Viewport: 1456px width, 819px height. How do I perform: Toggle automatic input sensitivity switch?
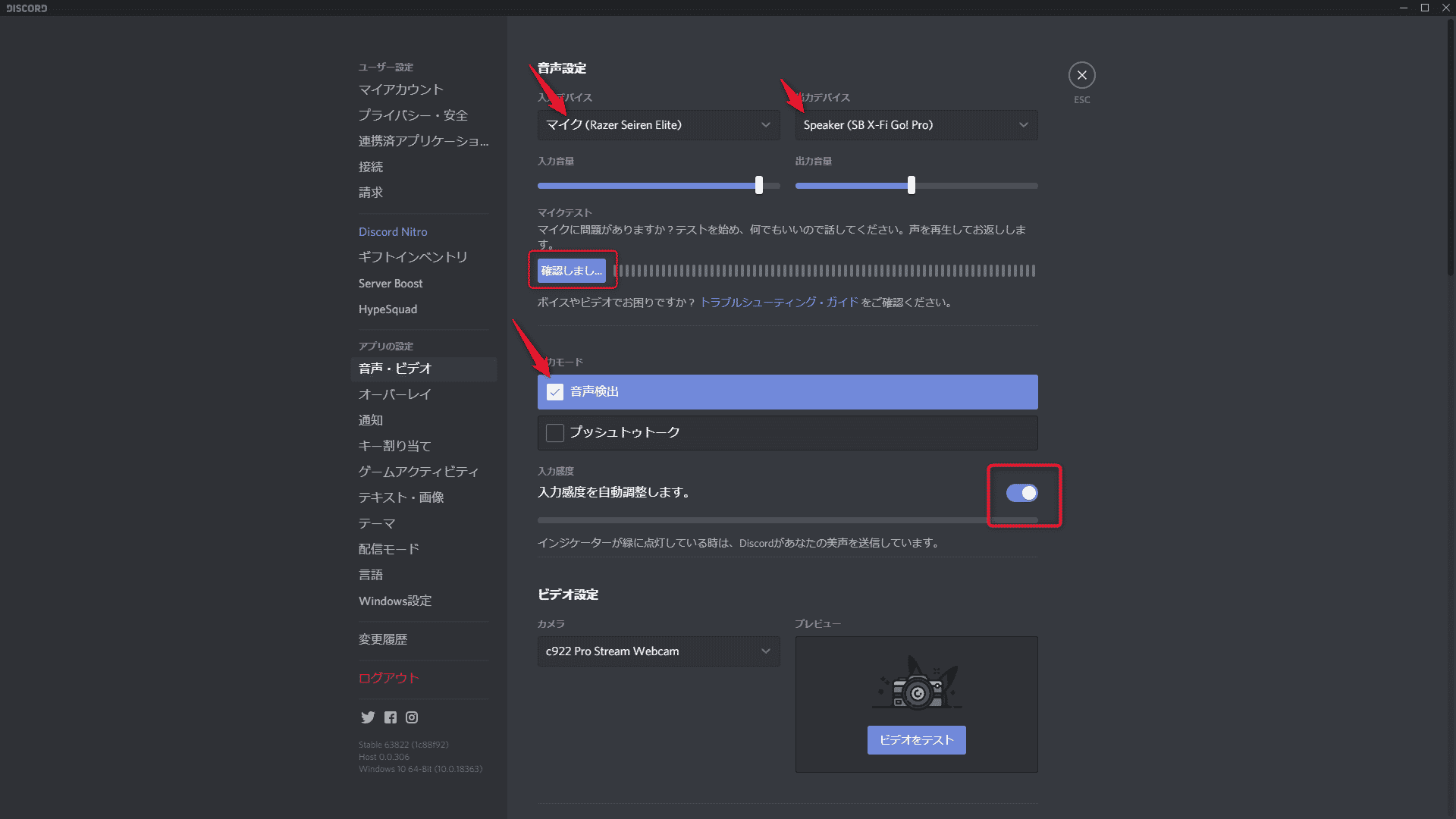click(1021, 493)
